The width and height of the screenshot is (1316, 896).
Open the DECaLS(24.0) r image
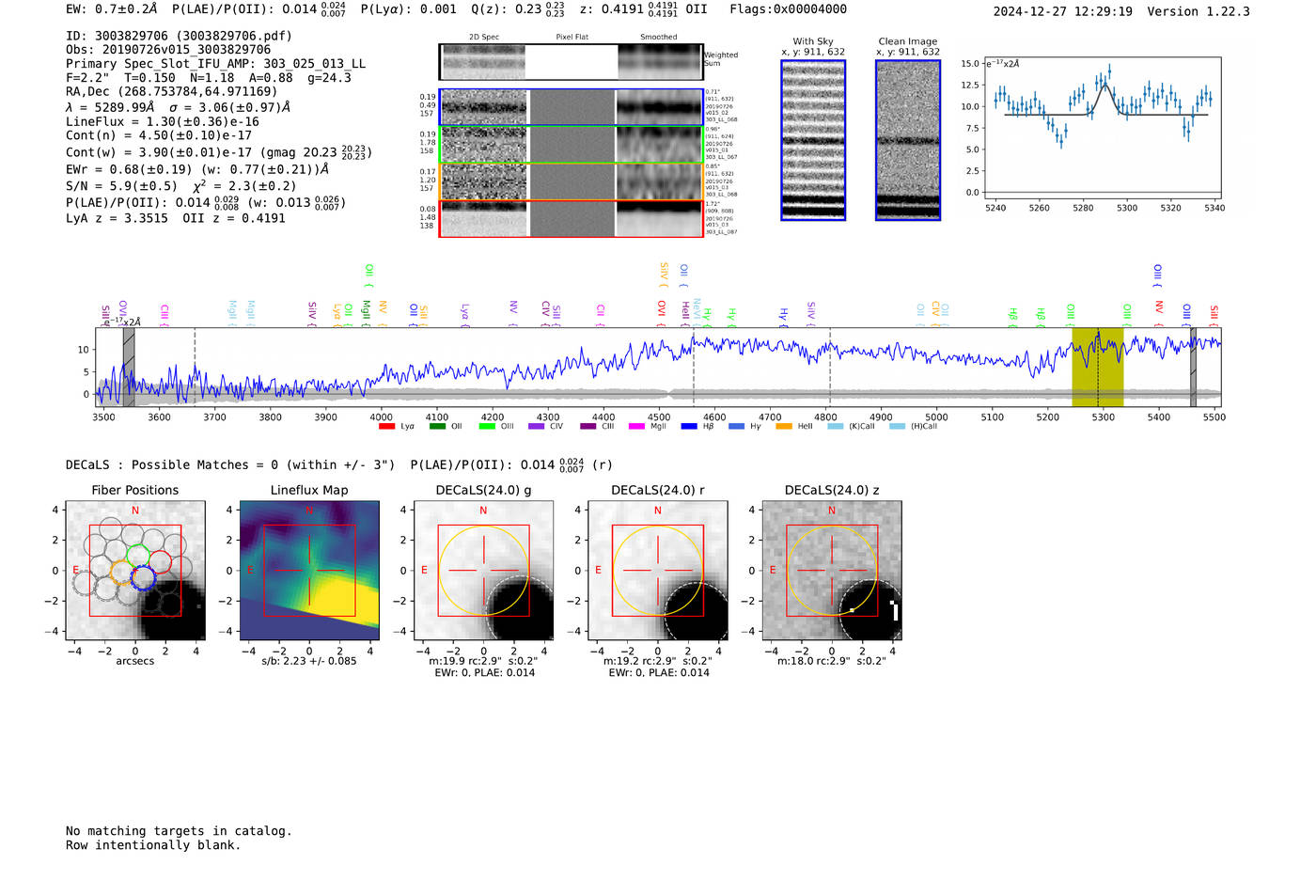click(x=657, y=571)
